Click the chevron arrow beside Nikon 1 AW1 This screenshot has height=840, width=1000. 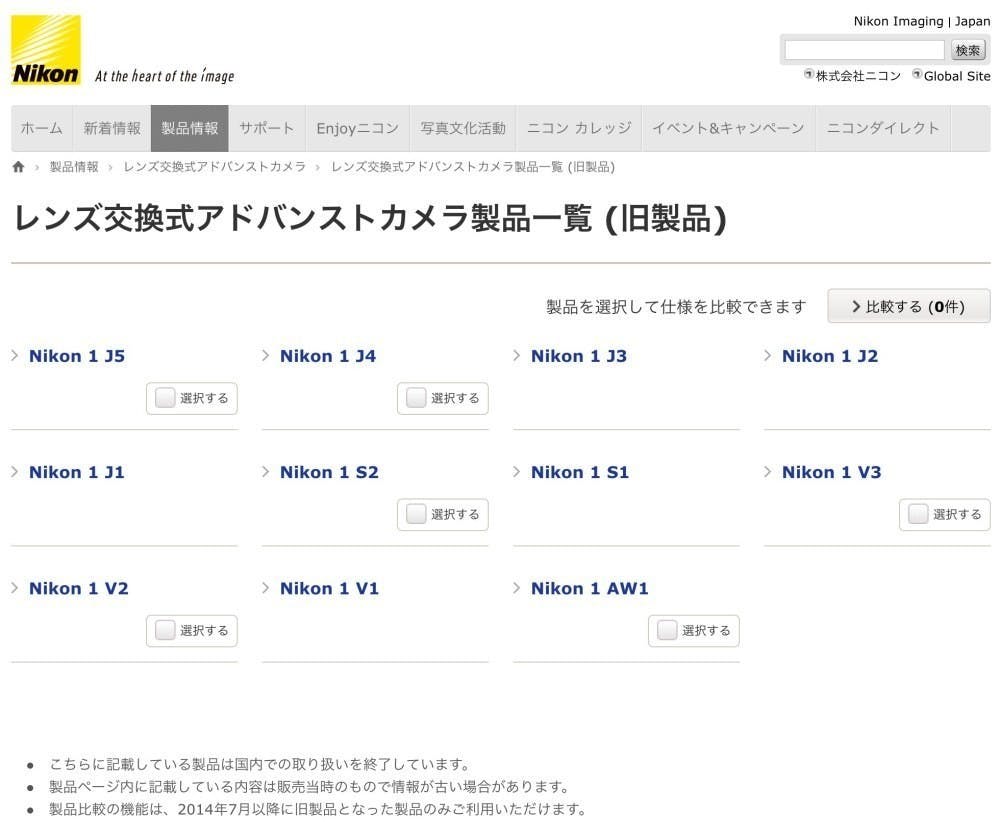coord(517,587)
